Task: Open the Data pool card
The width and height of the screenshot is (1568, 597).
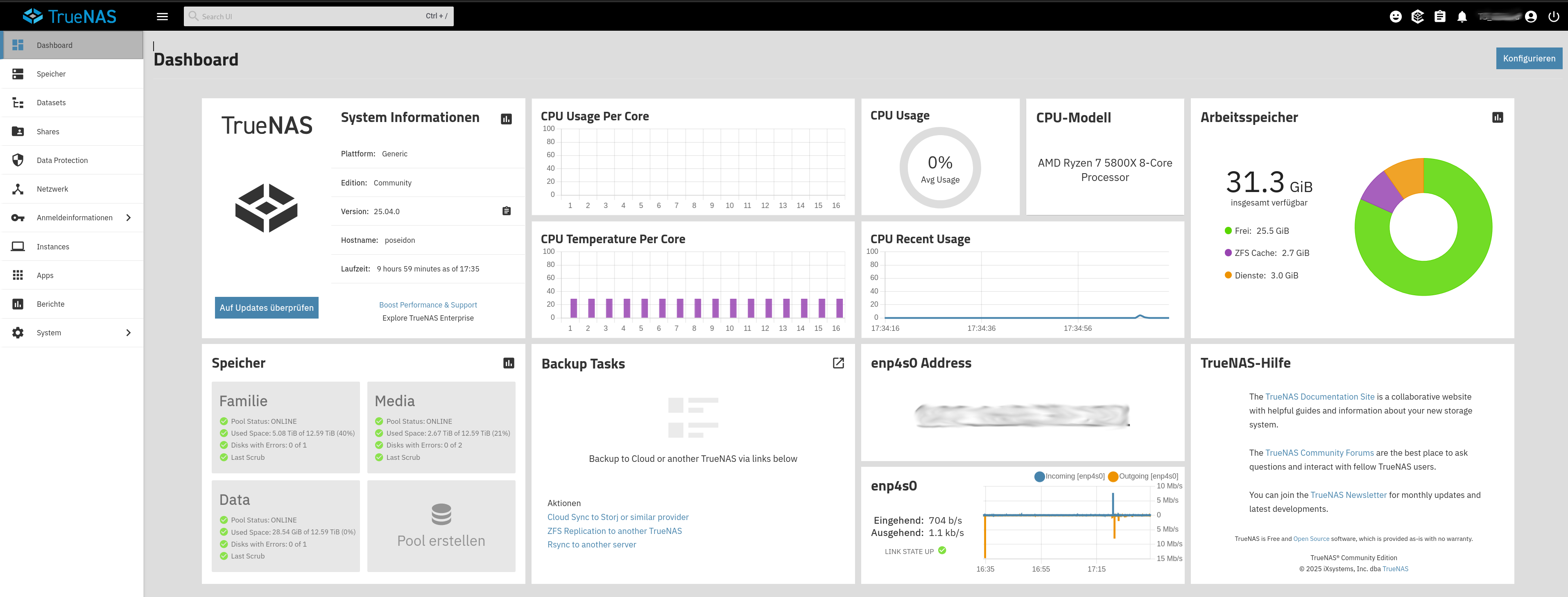Action: click(x=285, y=526)
